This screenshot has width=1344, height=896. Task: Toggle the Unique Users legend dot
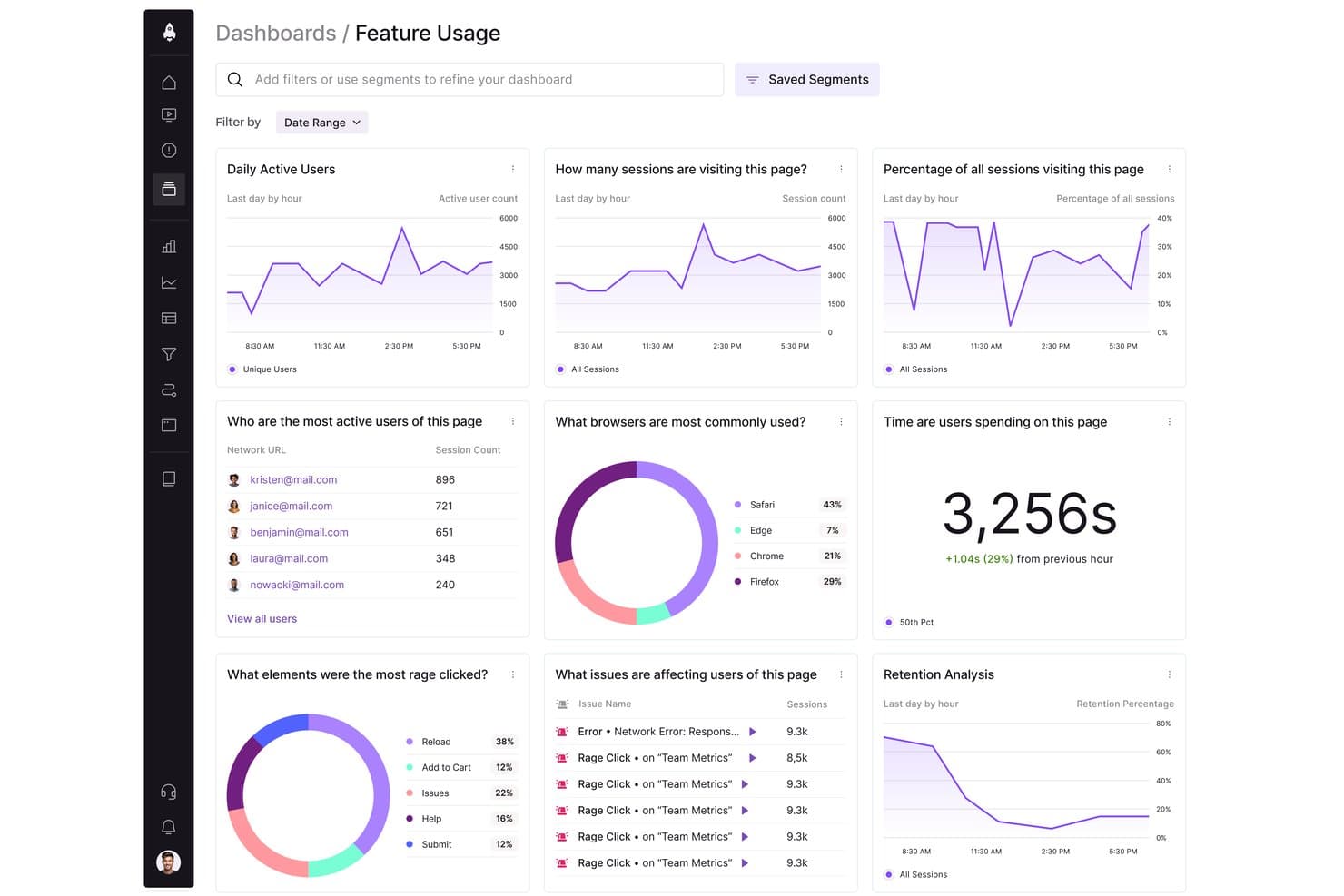(x=232, y=369)
